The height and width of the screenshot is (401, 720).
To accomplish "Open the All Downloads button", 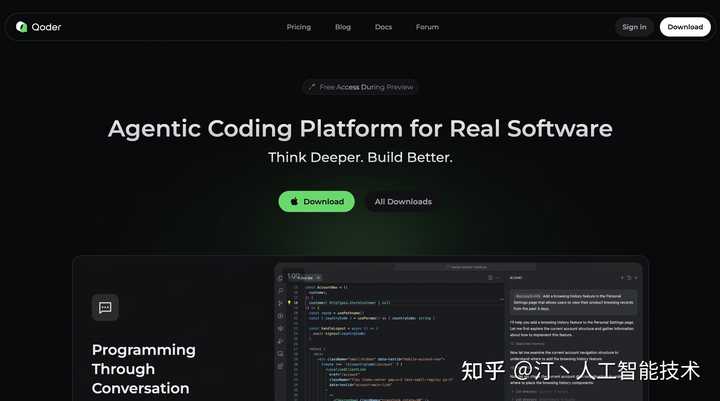I will pyautogui.click(x=403, y=201).
